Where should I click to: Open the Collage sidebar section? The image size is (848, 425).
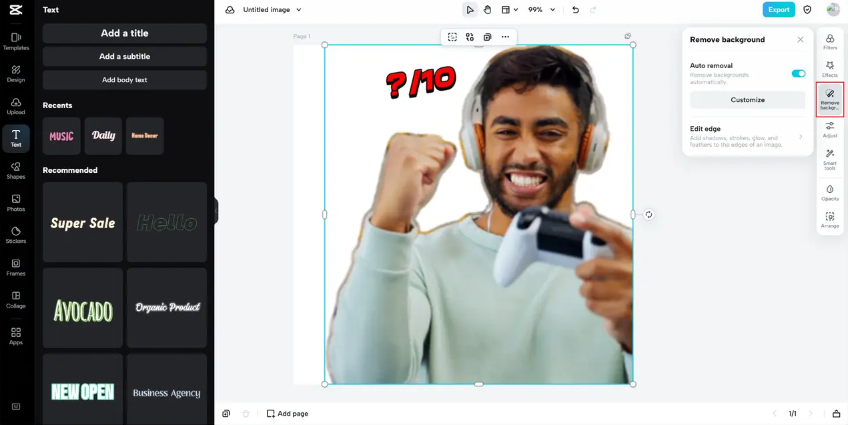(x=16, y=300)
